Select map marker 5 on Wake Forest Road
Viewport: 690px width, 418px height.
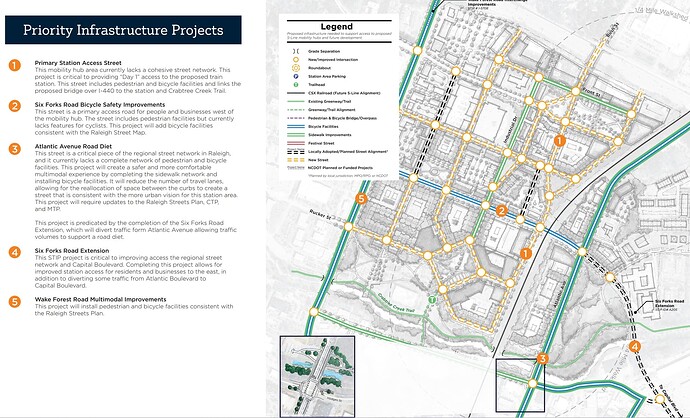[361, 198]
